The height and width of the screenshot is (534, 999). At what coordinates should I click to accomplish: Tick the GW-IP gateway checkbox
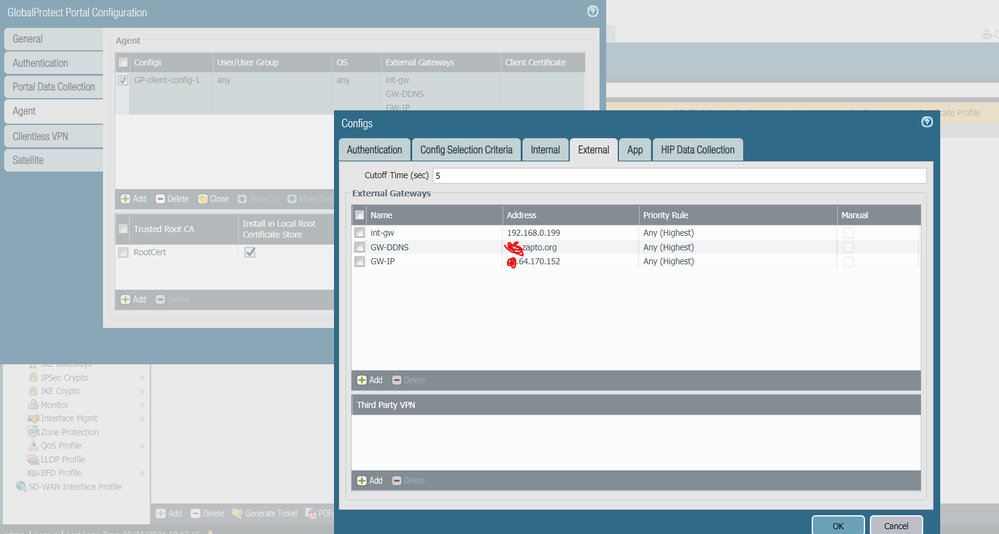click(x=360, y=261)
